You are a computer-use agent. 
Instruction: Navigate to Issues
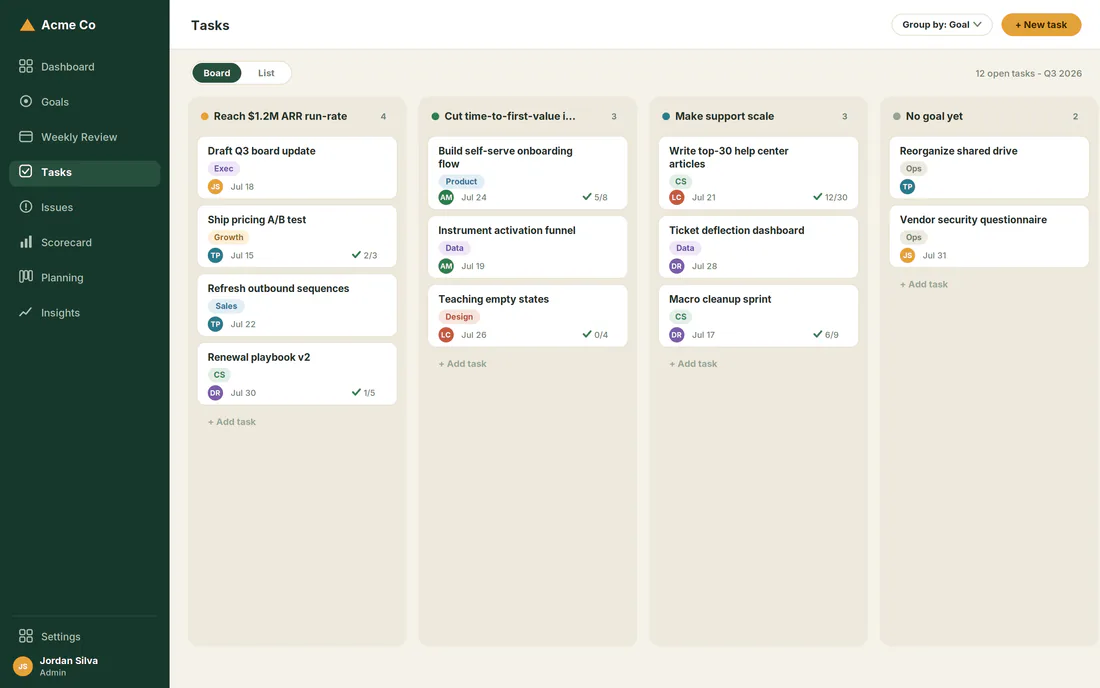pyautogui.click(x=84, y=207)
